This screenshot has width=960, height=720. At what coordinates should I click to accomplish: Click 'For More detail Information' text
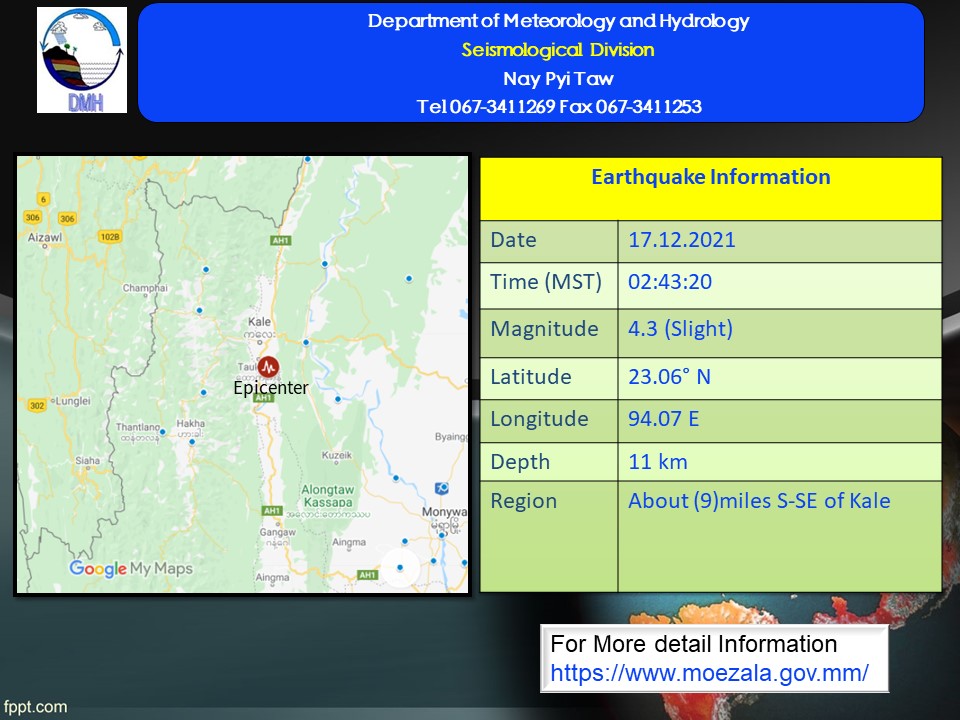pyautogui.click(x=693, y=644)
